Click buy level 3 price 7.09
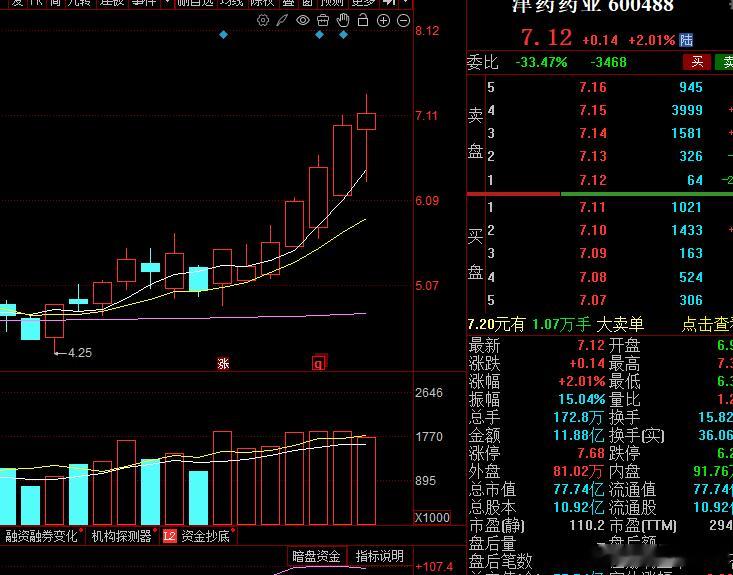The height and width of the screenshot is (575, 733). [x=593, y=253]
